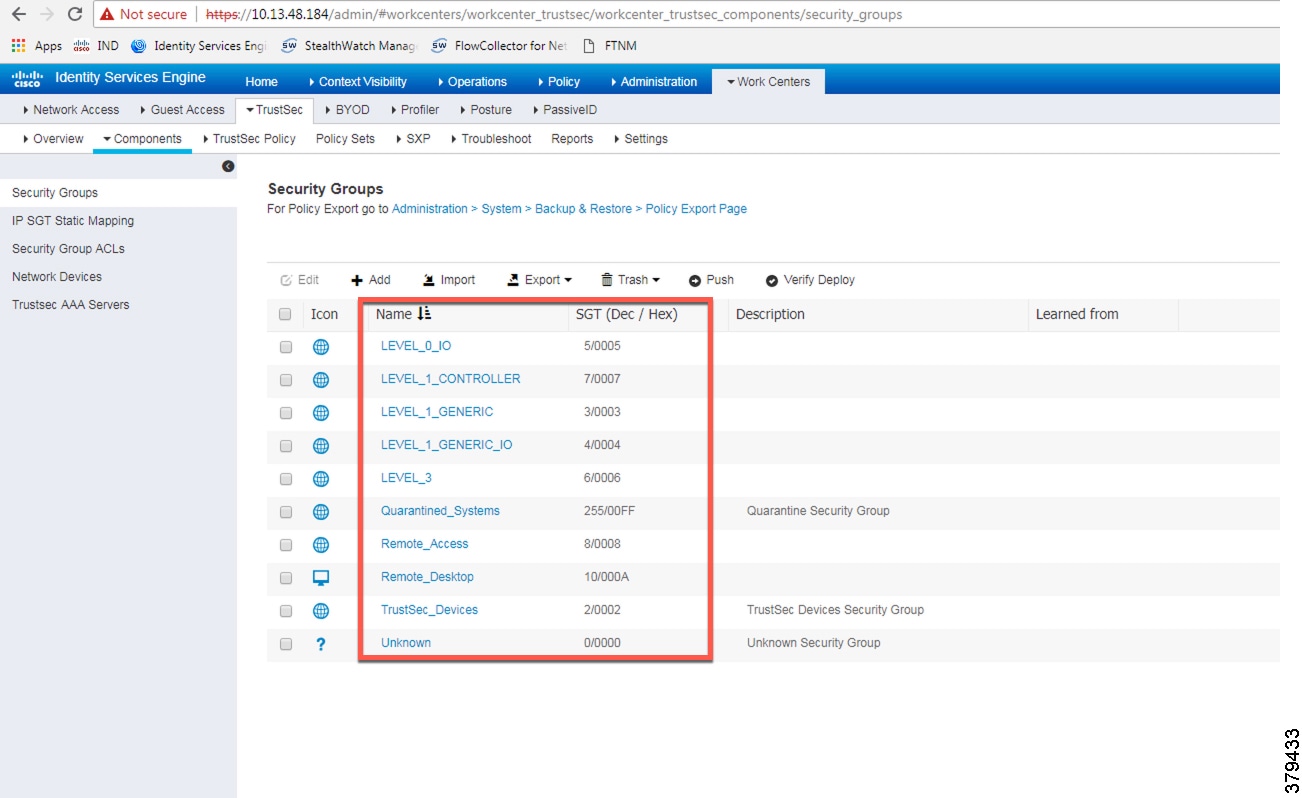
Task: Open FlowCollector bookmark
Action: point(500,45)
